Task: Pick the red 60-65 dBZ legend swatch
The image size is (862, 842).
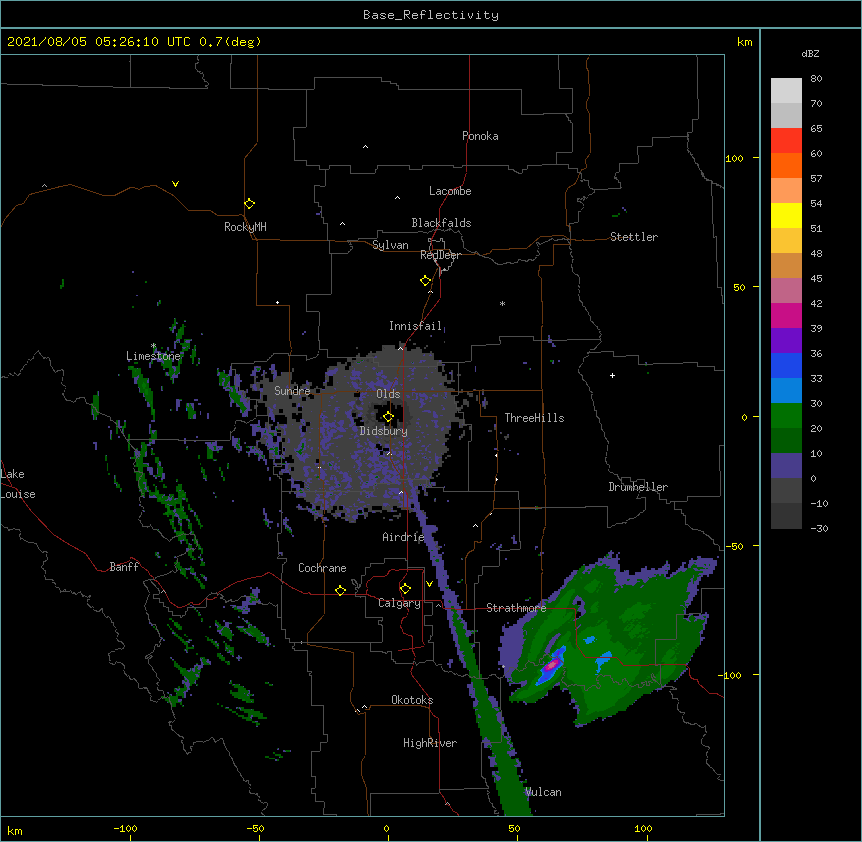Action: tap(786, 140)
